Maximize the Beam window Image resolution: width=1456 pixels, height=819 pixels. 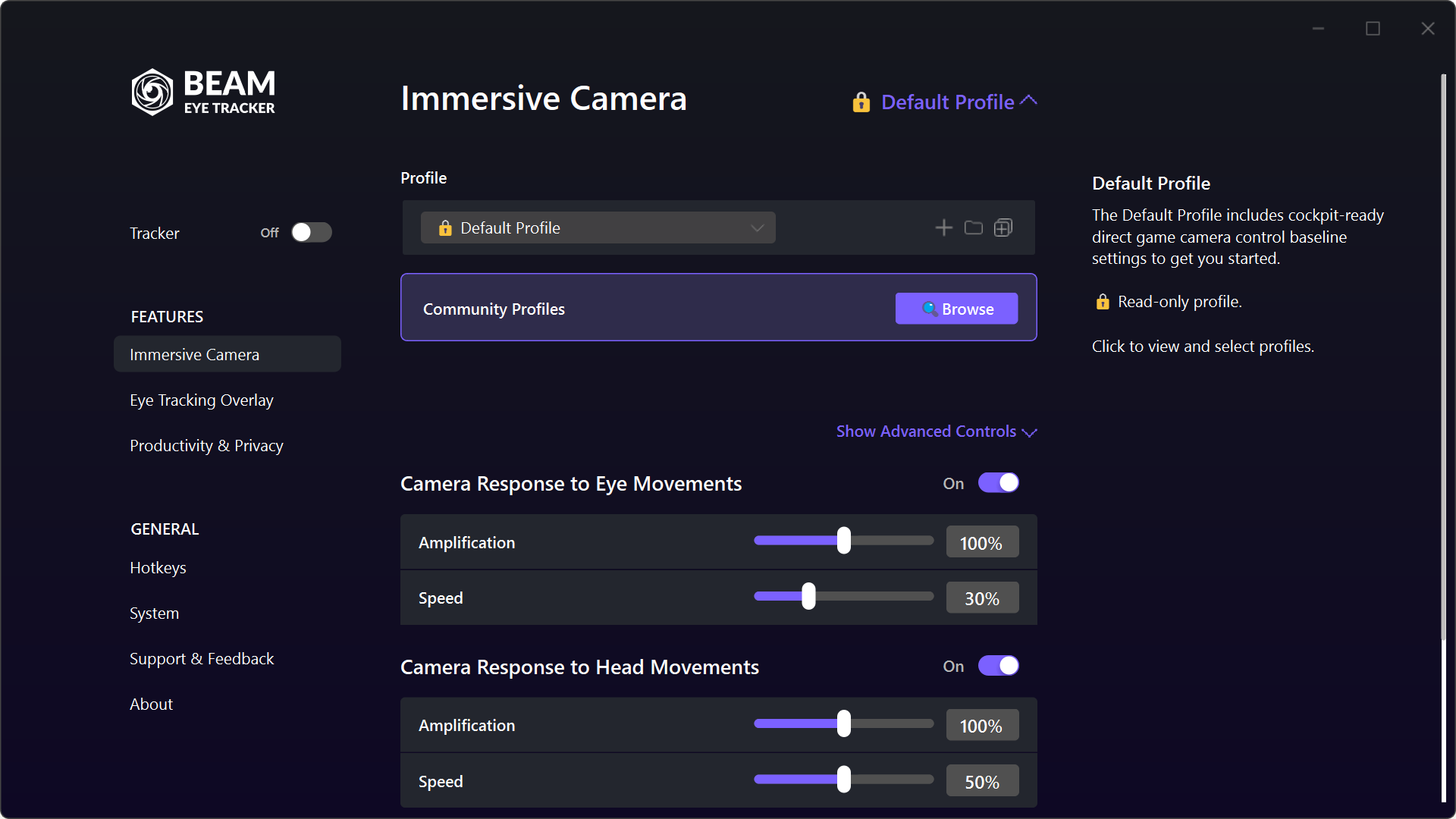(1373, 29)
